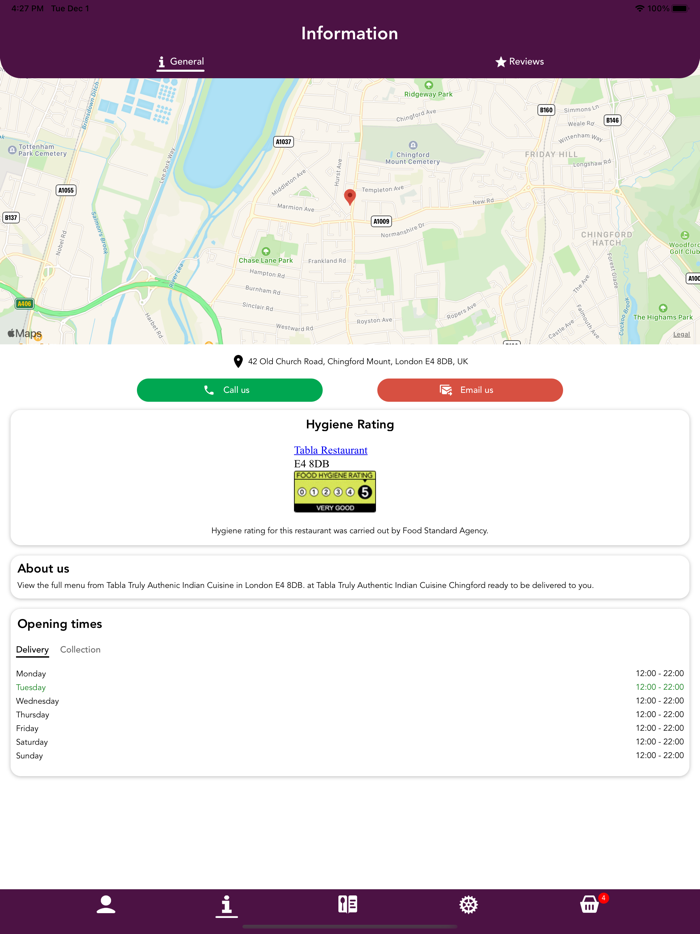The height and width of the screenshot is (934, 700).
Task: Select the Collection opening times tab
Action: tap(80, 650)
